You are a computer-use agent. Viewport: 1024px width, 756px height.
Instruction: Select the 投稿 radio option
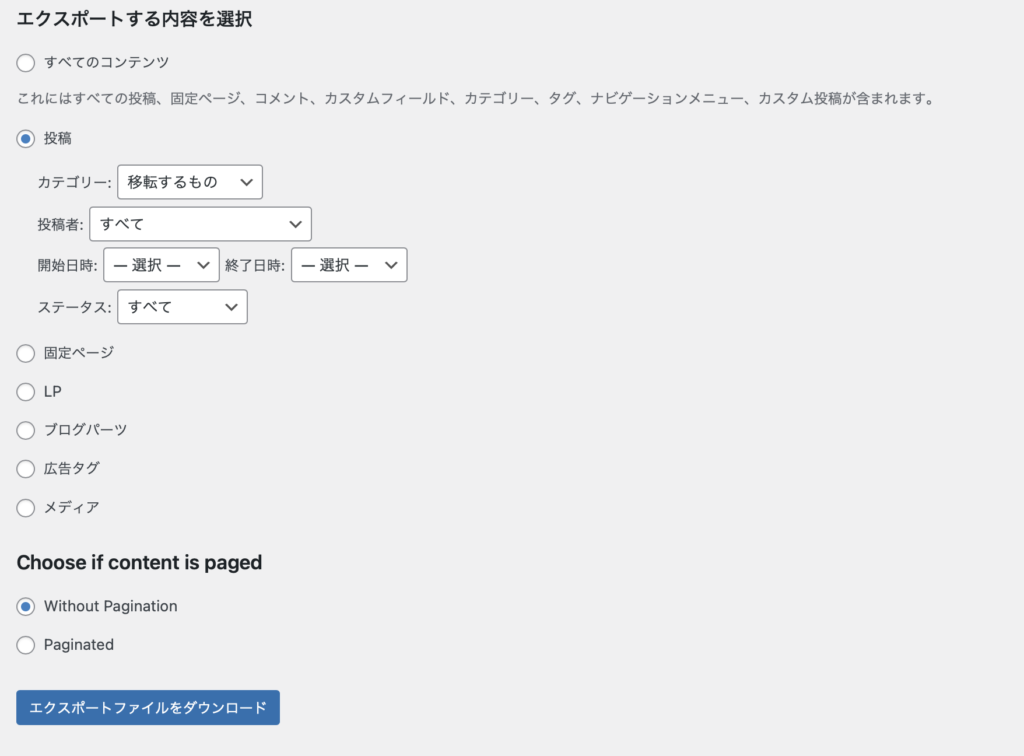pos(26,138)
